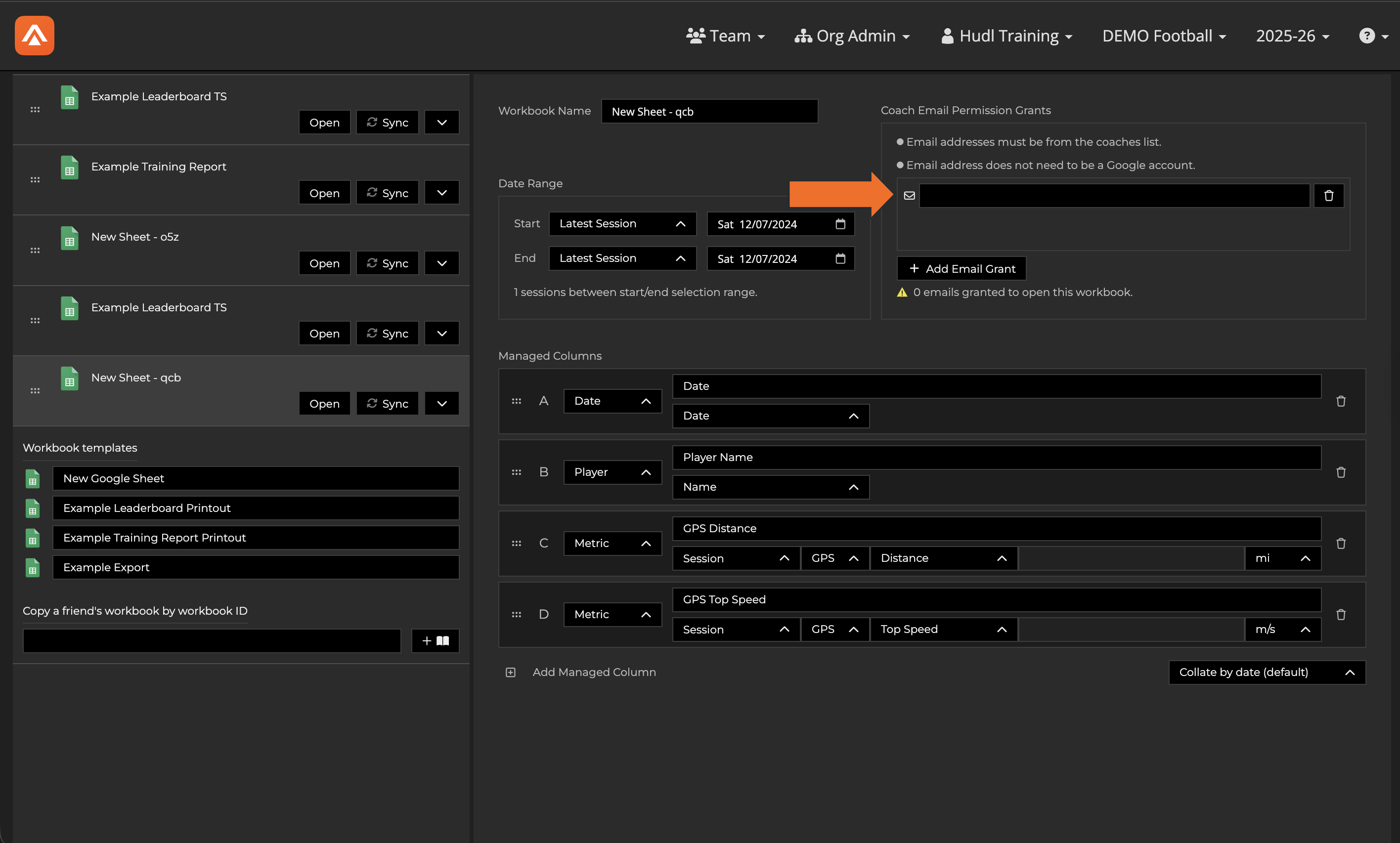This screenshot has height=843, width=1400.
Task: Open the Hudl Training menu
Action: [x=1006, y=36]
